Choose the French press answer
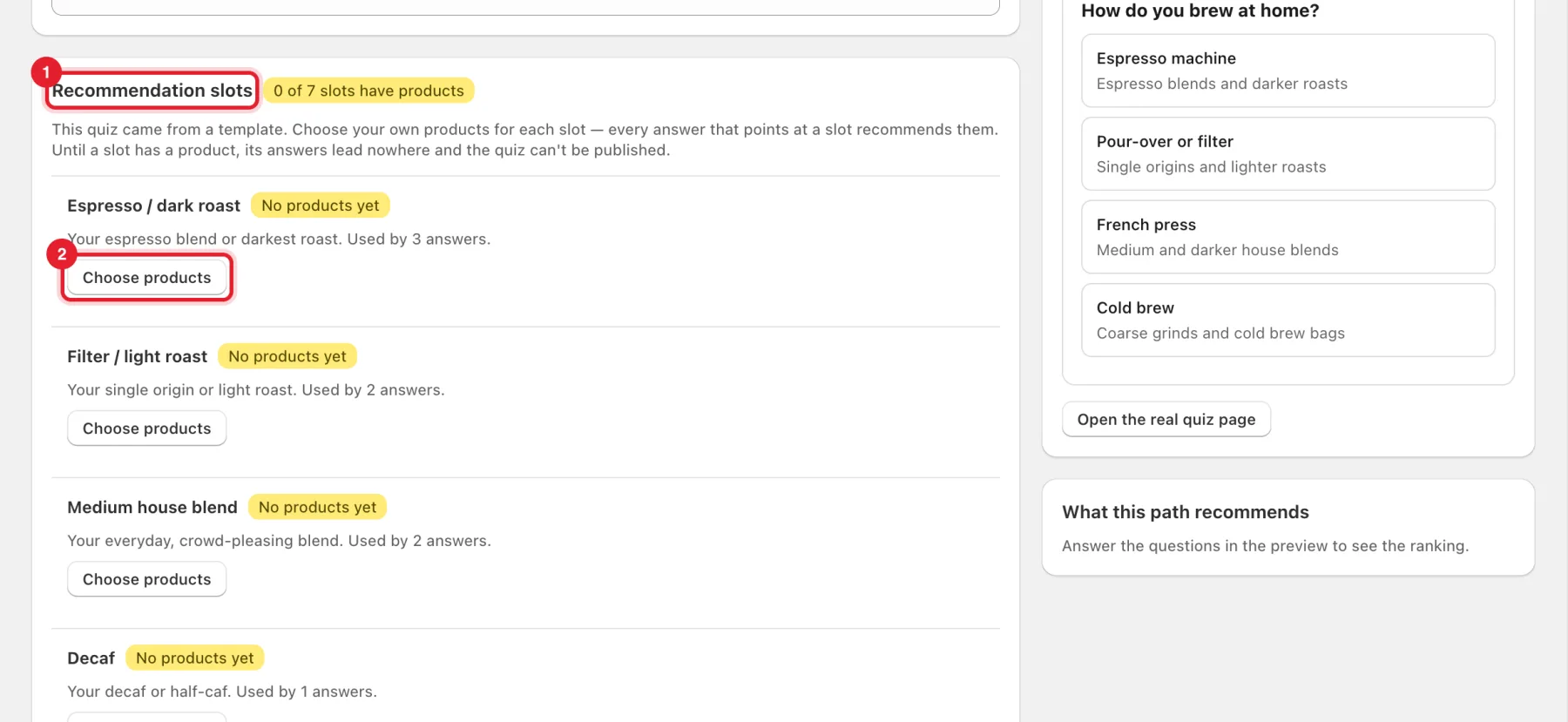The height and width of the screenshot is (722, 1568). click(x=1288, y=237)
